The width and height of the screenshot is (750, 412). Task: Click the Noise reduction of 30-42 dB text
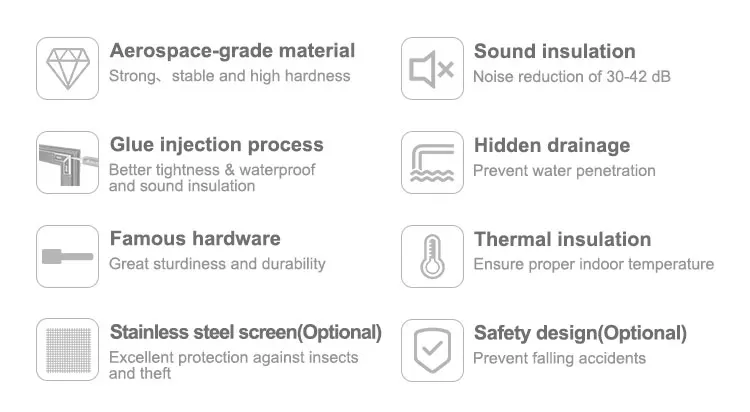[571, 76]
